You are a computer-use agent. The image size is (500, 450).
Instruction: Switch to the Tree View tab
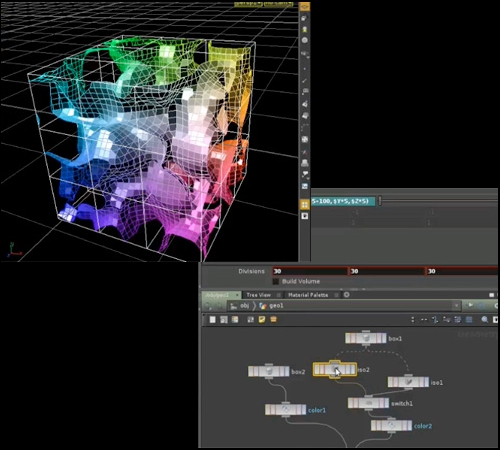pos(258,295)
